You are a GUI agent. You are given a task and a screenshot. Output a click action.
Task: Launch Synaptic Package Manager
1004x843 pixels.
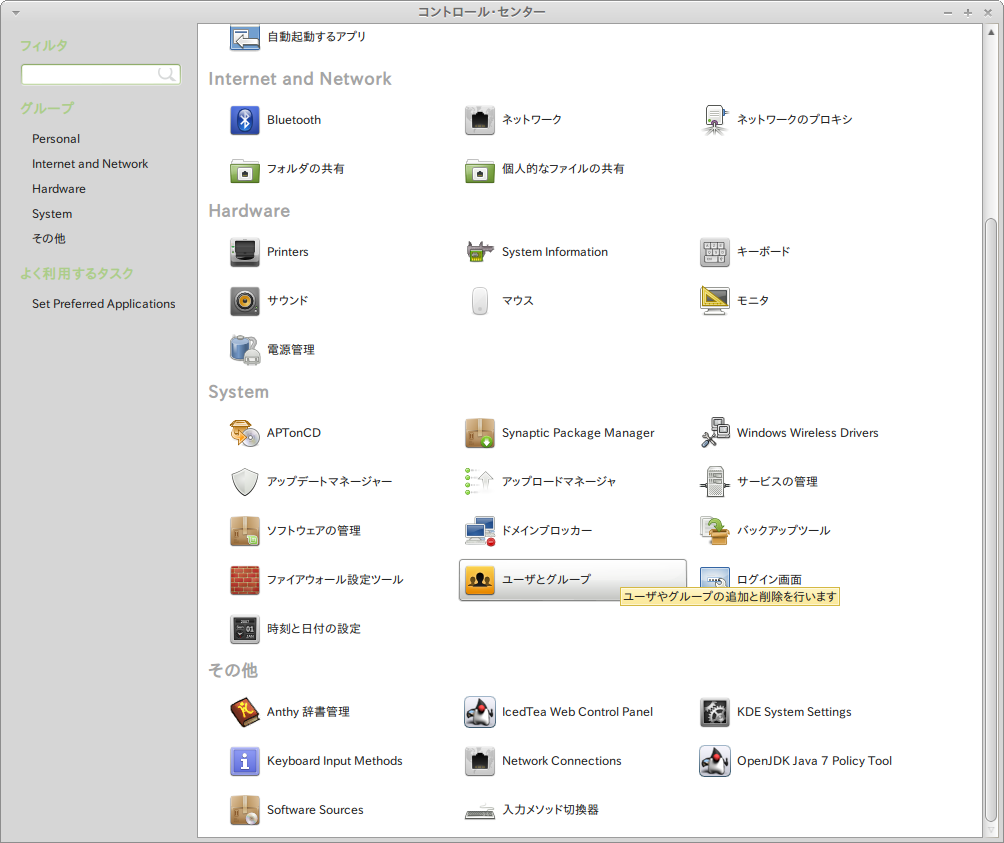479,433
